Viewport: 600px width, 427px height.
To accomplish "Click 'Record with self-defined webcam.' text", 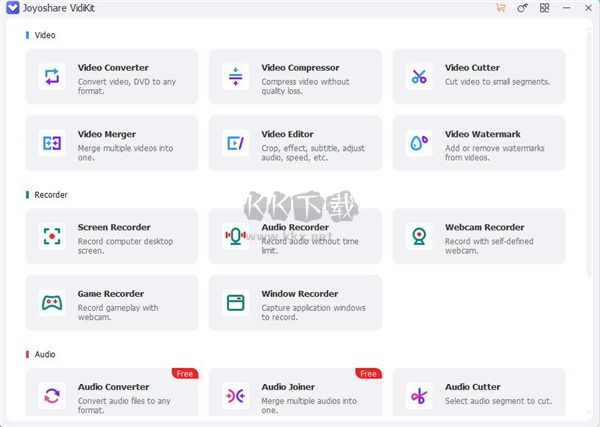I will [x=489, y=246].
